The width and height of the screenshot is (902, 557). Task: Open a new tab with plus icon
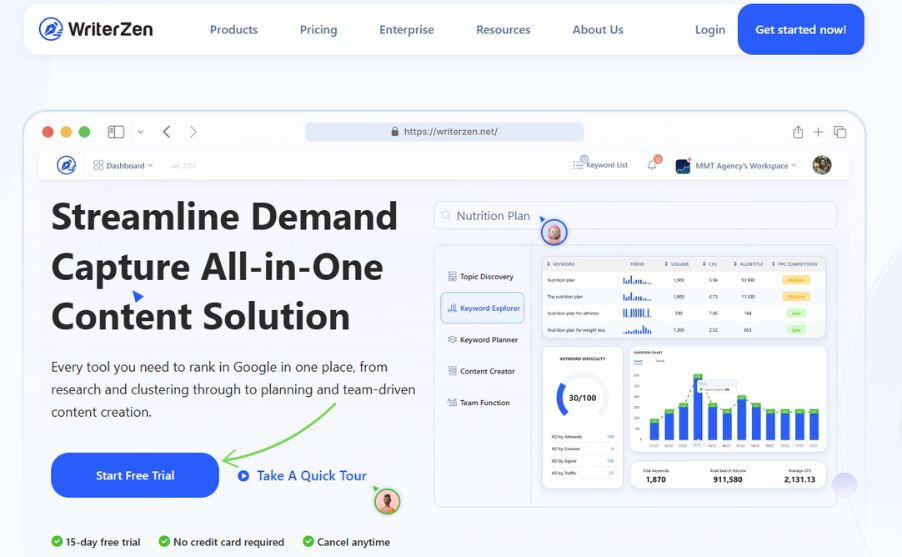tap(818, 132)
